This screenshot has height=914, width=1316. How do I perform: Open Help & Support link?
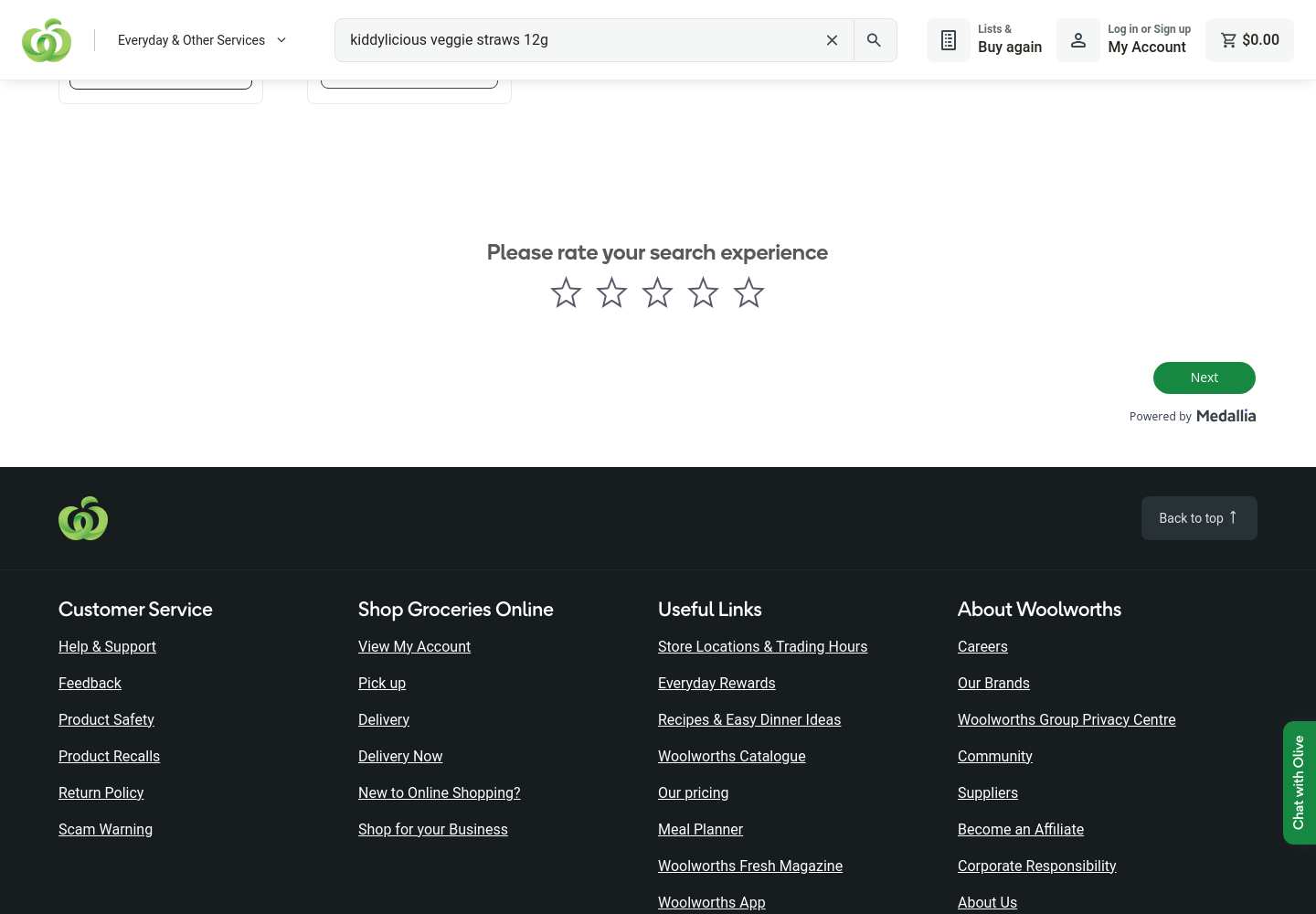point(107,646)
